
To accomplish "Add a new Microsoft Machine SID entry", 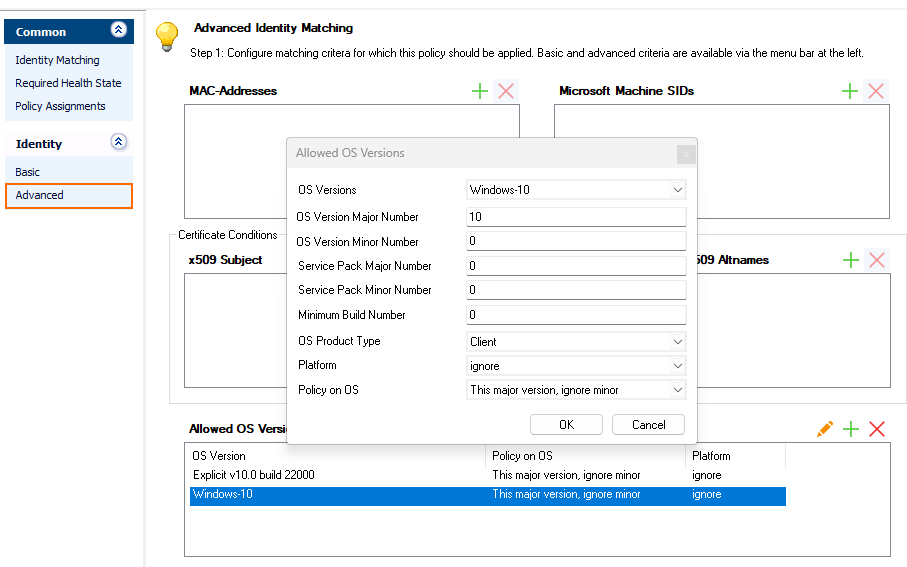I will coord(850,91).
